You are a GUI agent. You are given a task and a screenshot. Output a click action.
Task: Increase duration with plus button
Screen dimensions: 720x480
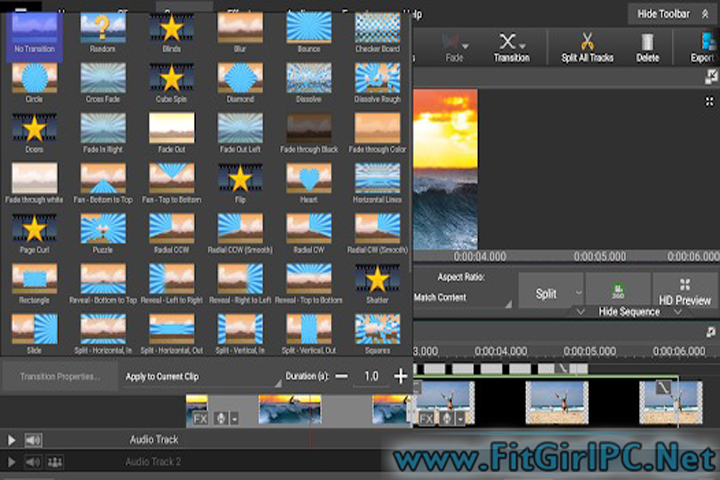click(401, 376)
